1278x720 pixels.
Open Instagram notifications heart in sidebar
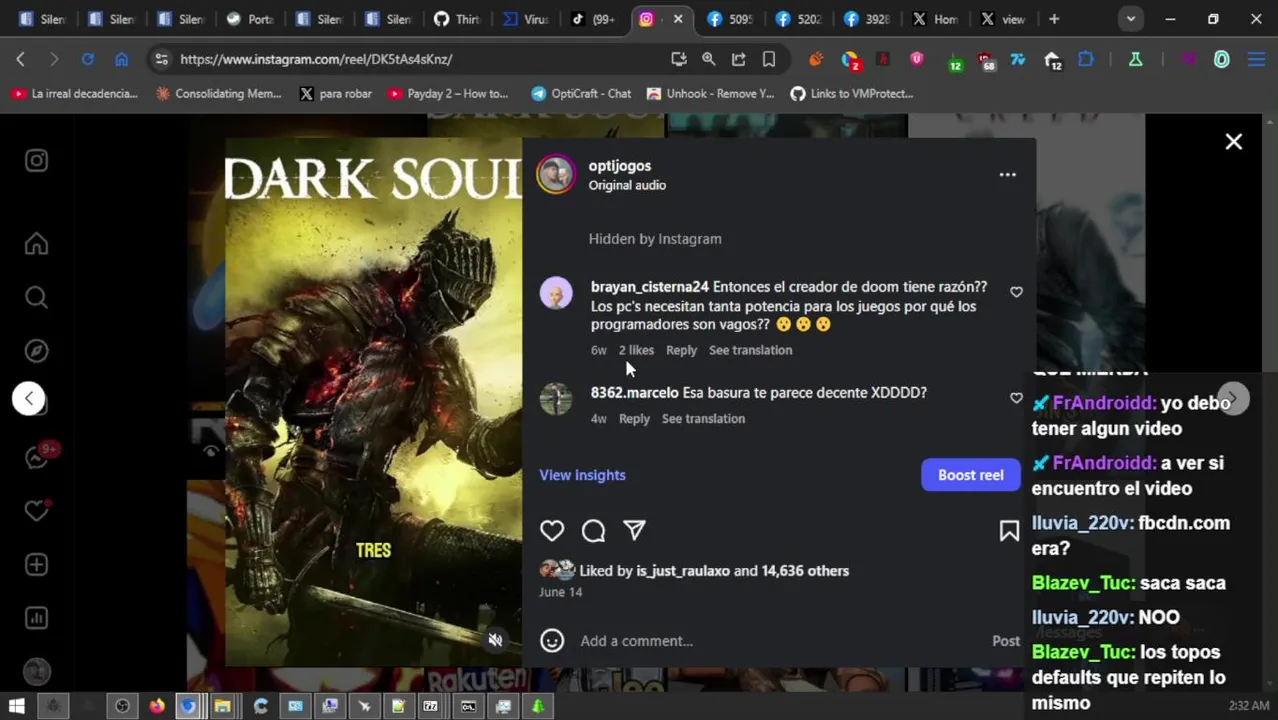36,510
